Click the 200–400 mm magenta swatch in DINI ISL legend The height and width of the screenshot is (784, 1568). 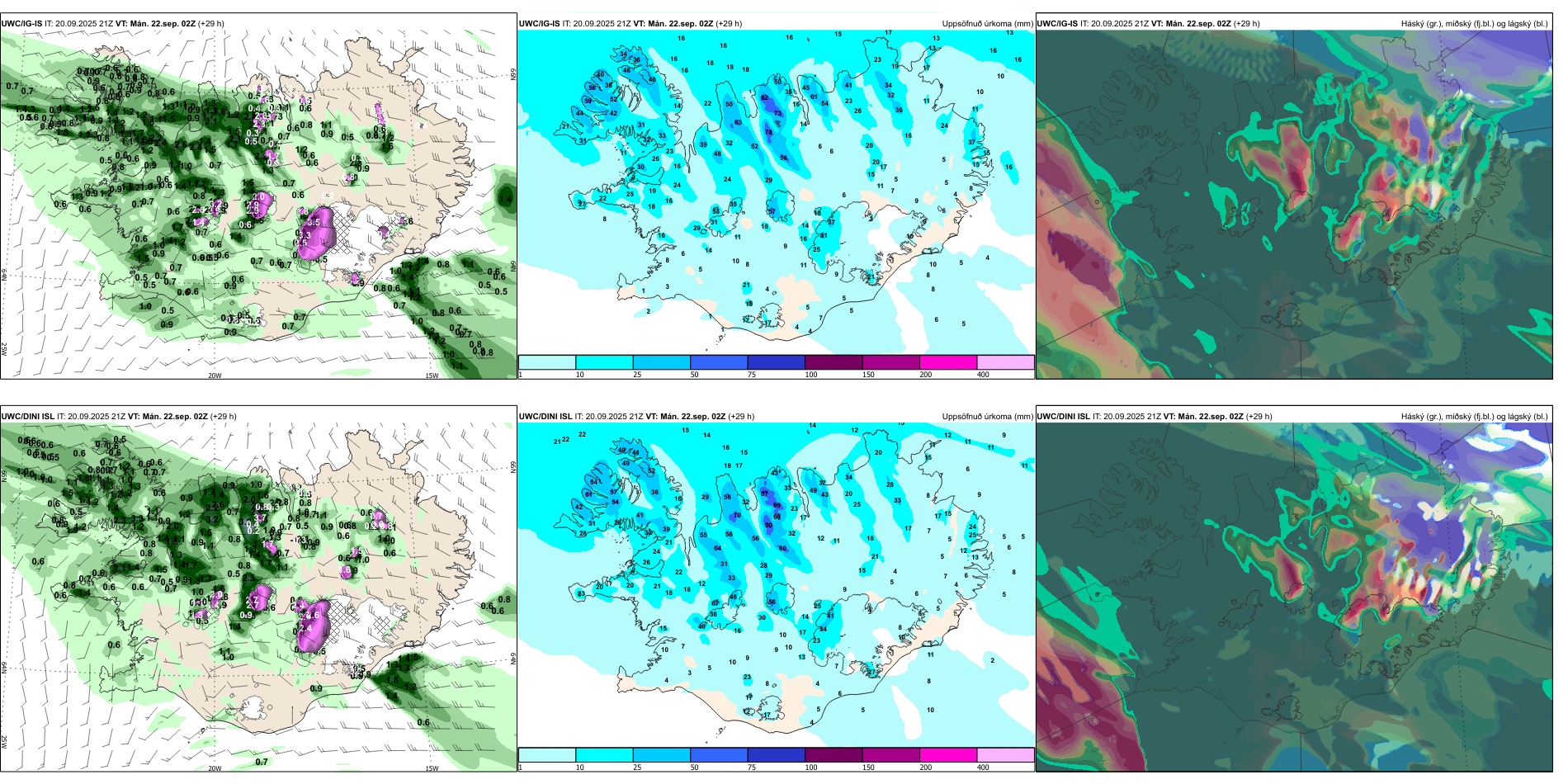tap(948, 755)
